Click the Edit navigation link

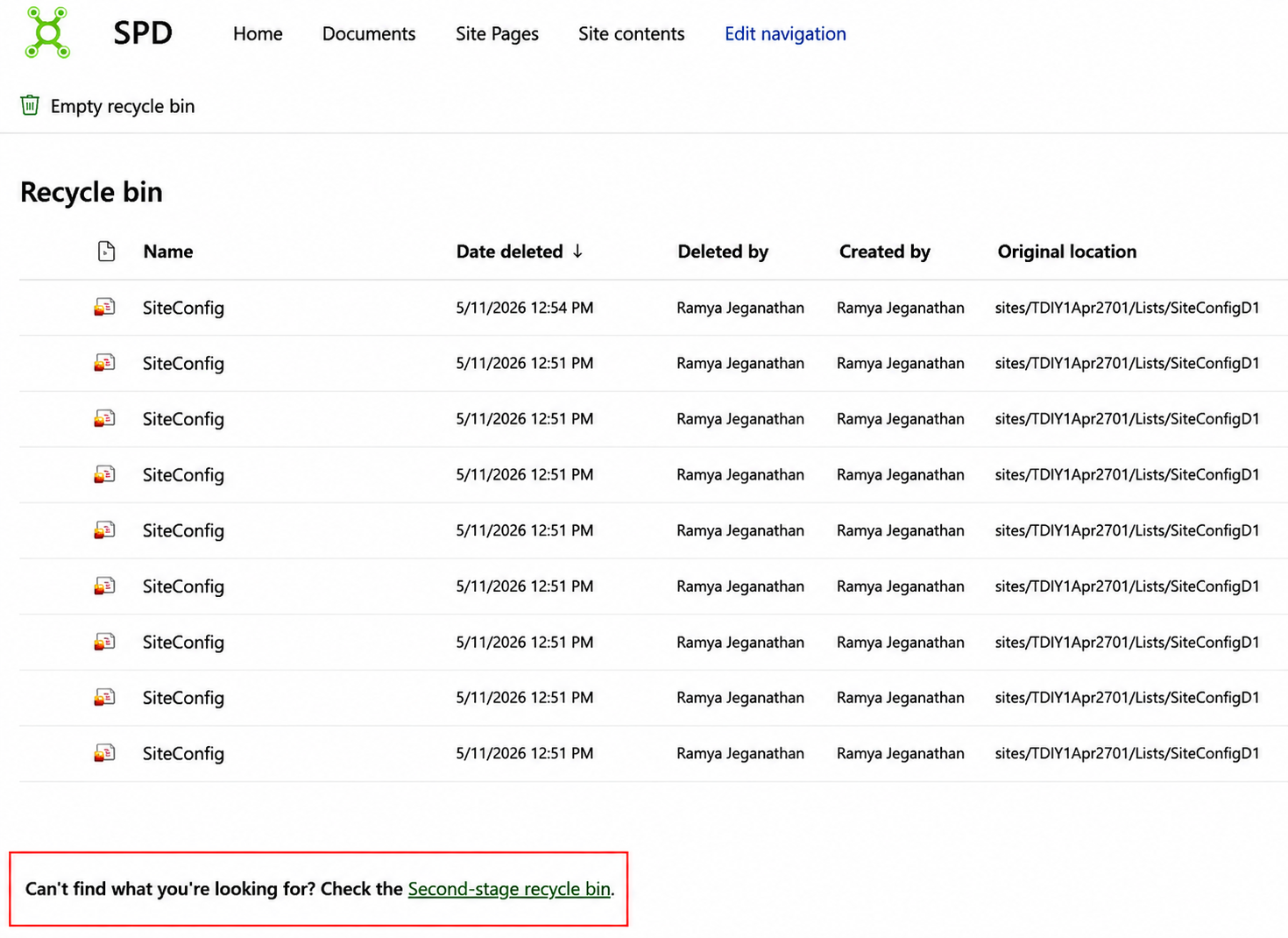[x=785, y=33]
